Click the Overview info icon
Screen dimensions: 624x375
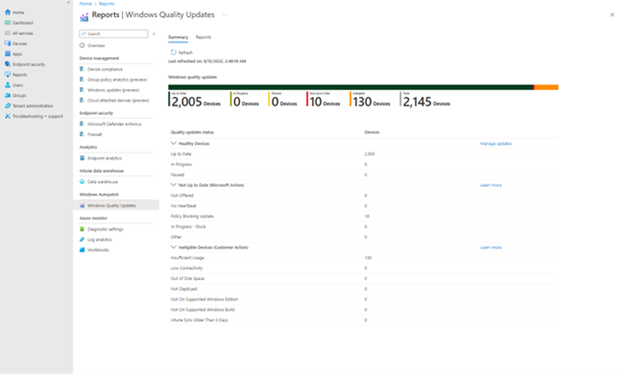pyautogui.click(x=82, y=45)
